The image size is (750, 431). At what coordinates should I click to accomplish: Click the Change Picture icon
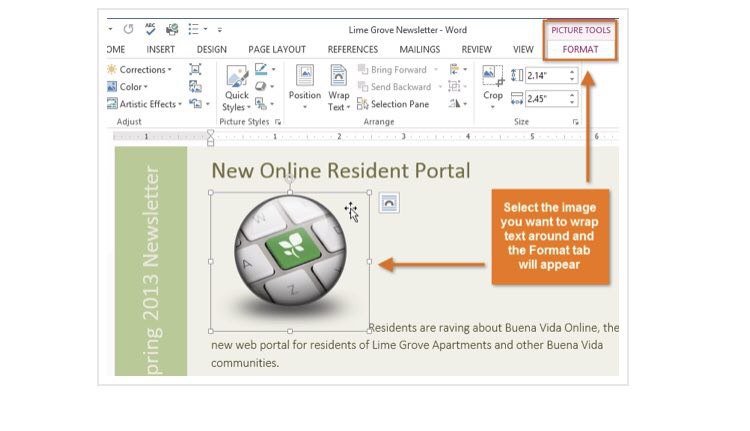click(x=195, y=87)
